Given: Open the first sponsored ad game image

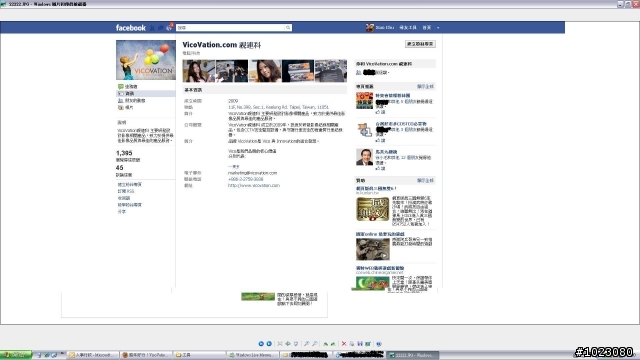Looking at the screenshot, I should coord(373,209).
